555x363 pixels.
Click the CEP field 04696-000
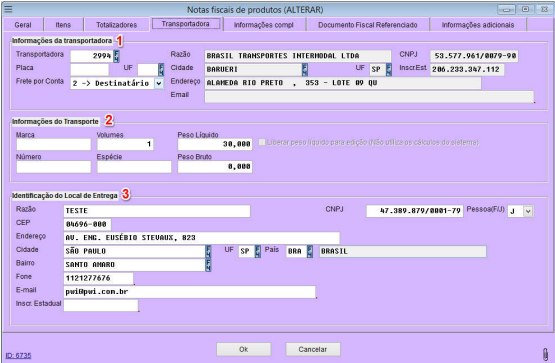[87, 224]
